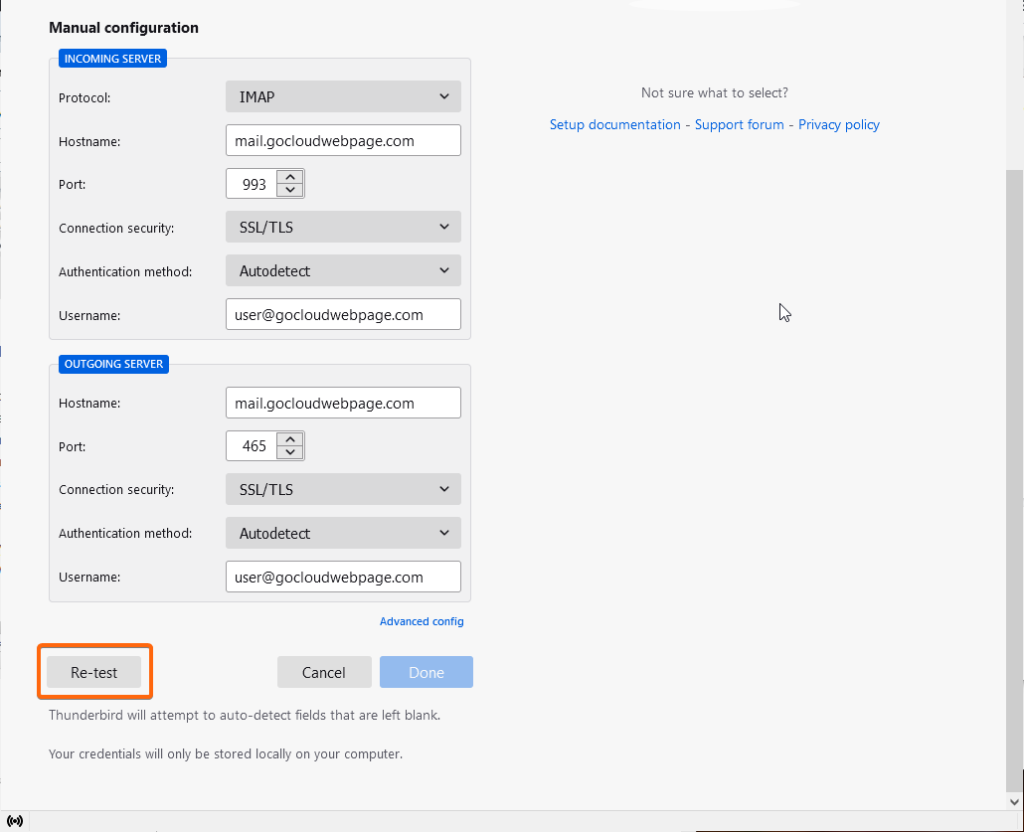This screenshot has width=1024, height=832.
Task: Open the incoming Protocol IMAP dropdown
Action: point(343,97)
